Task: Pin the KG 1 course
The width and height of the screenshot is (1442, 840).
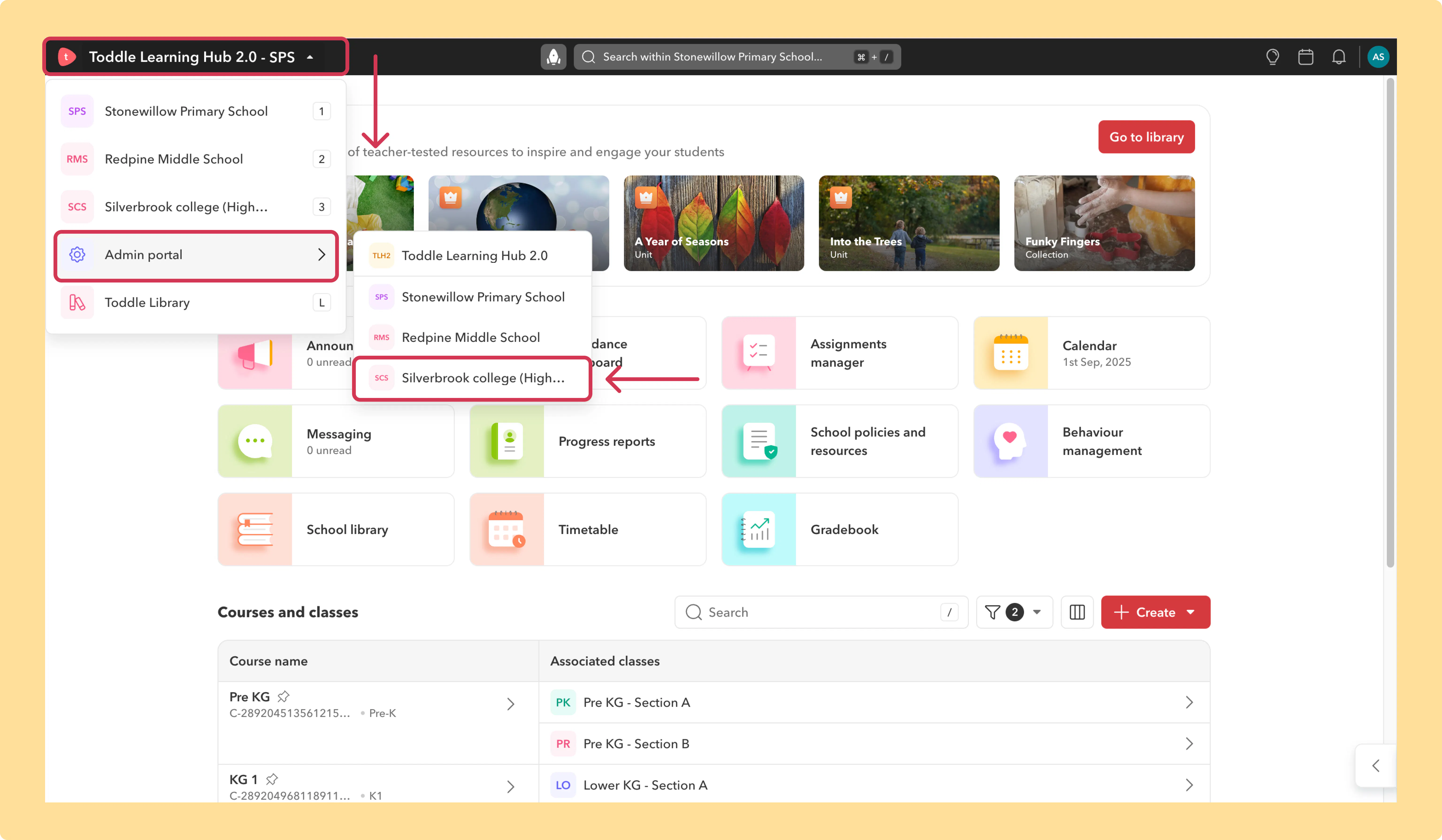Action: [272, 779]
